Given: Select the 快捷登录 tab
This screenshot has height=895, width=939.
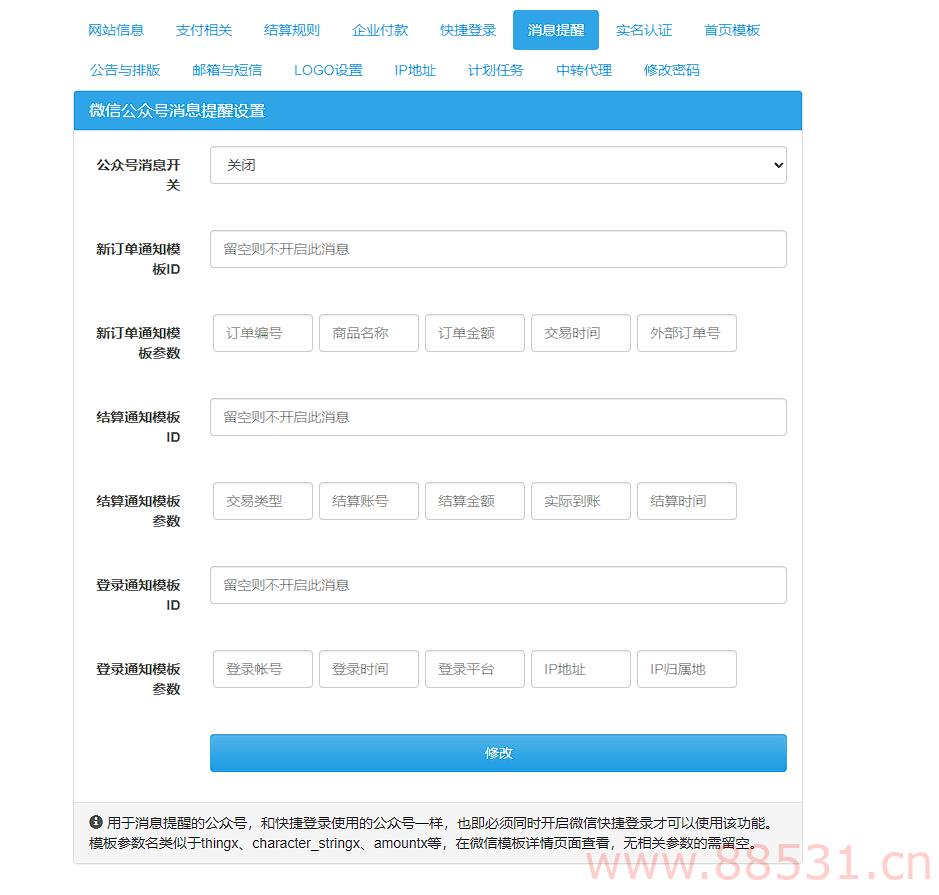Looking at the screenshot, I should click(468, 30).
